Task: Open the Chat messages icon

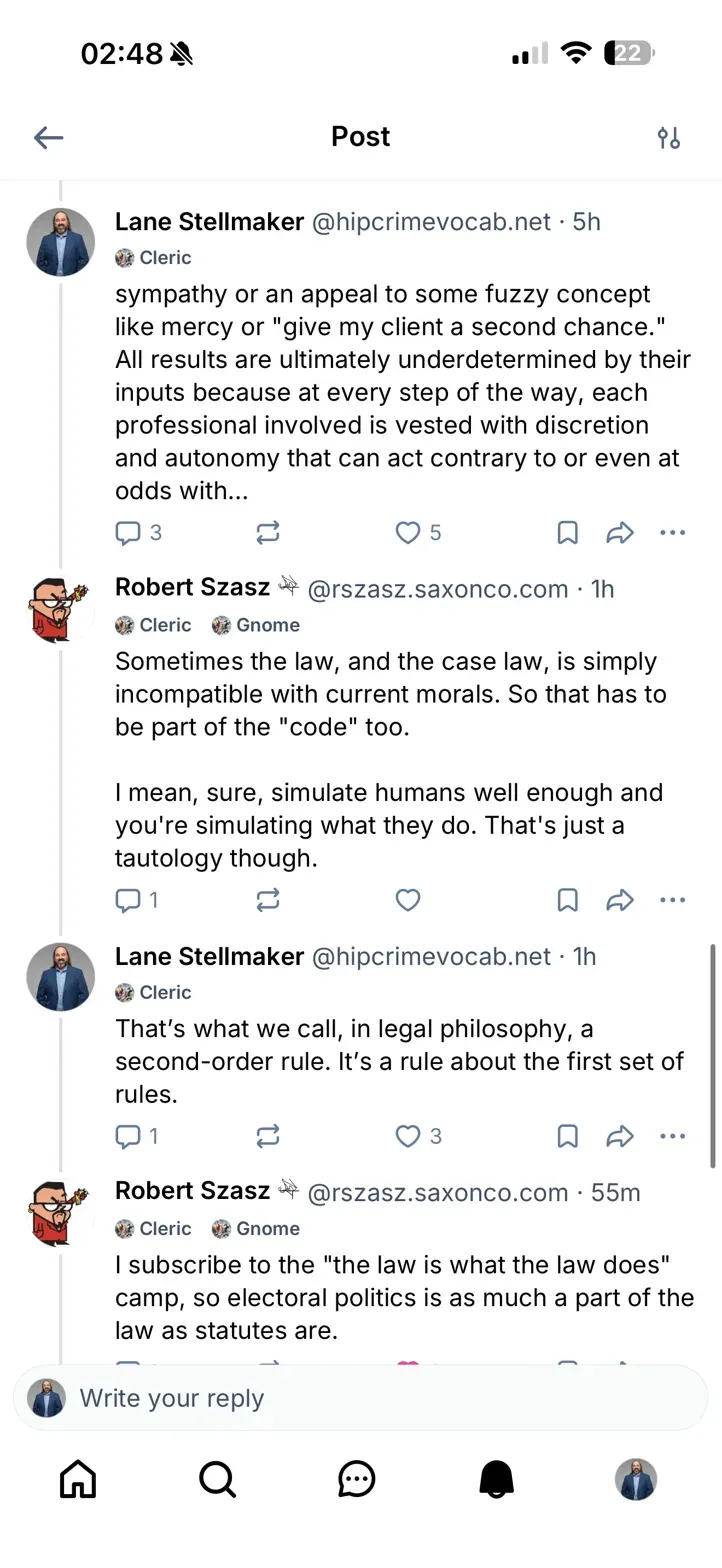Action: coord(356,1481)
